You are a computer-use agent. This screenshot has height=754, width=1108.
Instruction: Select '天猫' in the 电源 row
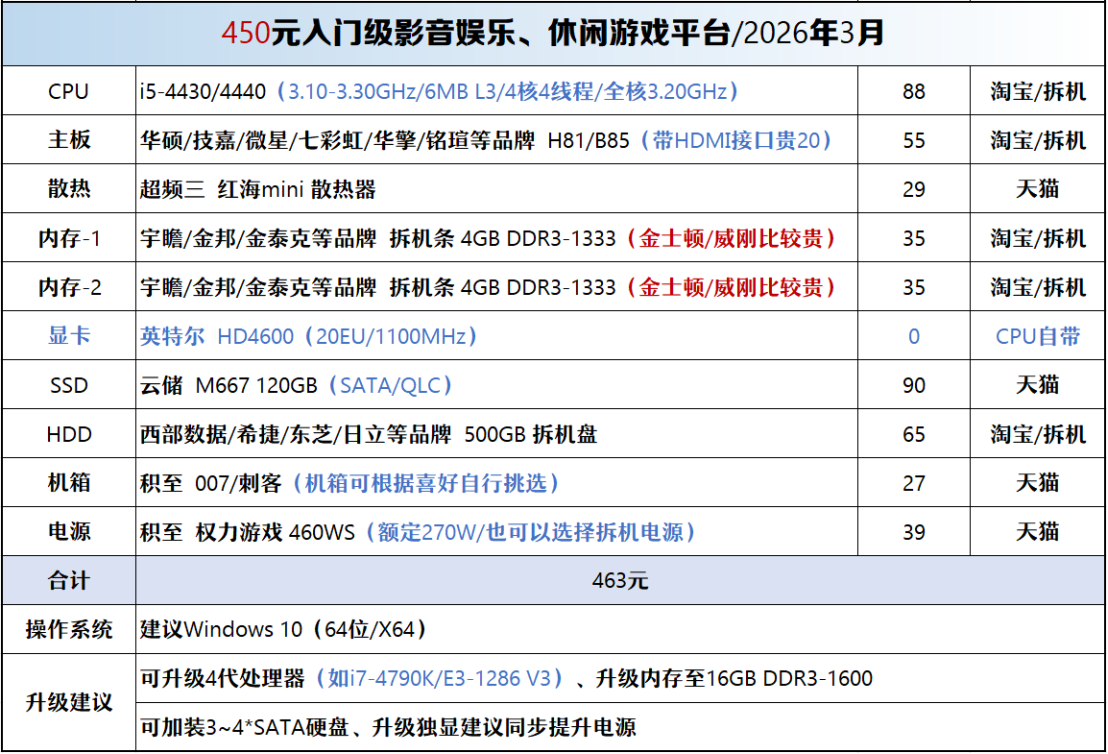coord(1038,531)
